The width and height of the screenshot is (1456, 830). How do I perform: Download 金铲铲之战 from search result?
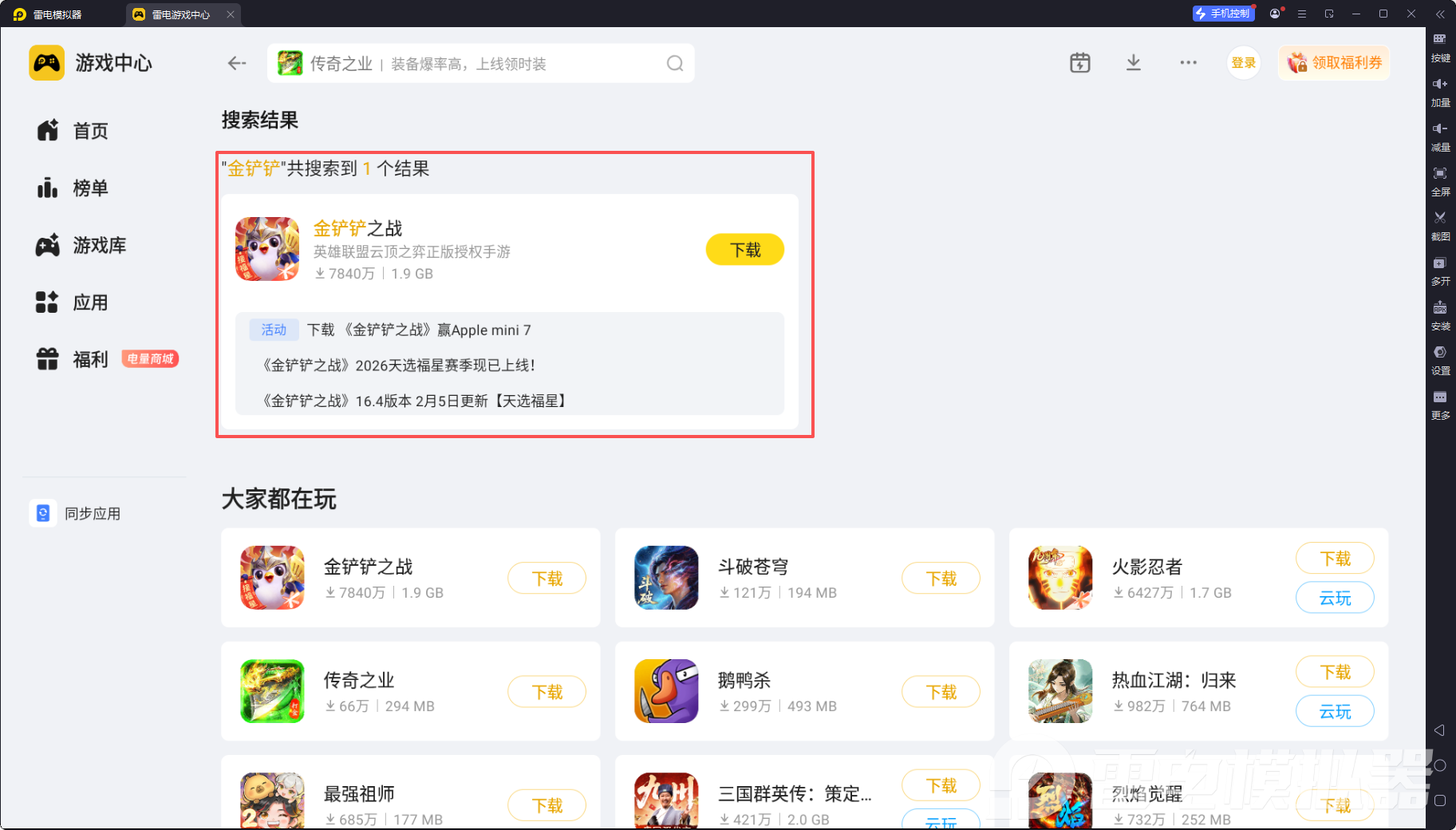(x=745, y=250)
